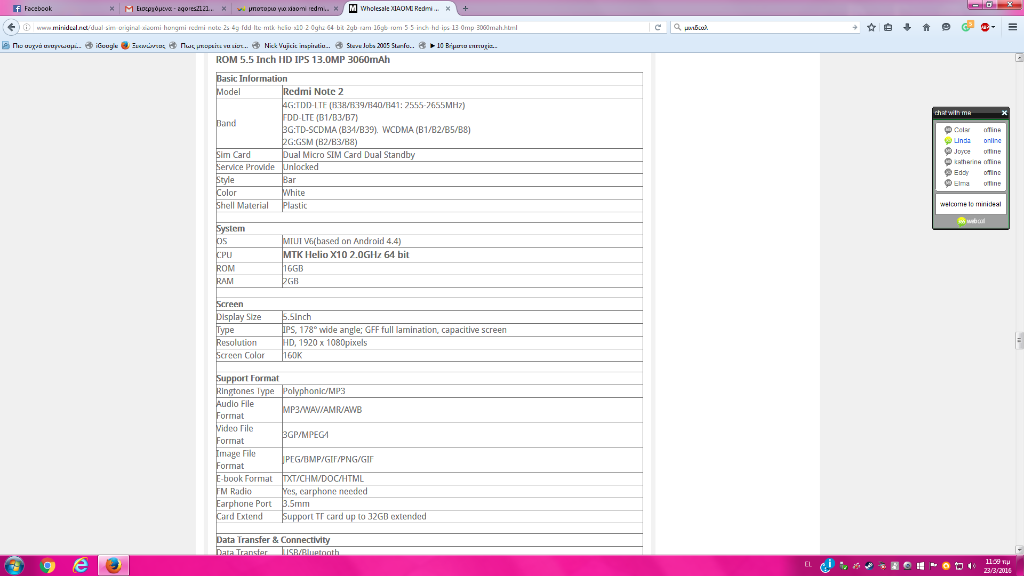
Task: Click the address bar URL field
Action: click(x=340, y=27)
